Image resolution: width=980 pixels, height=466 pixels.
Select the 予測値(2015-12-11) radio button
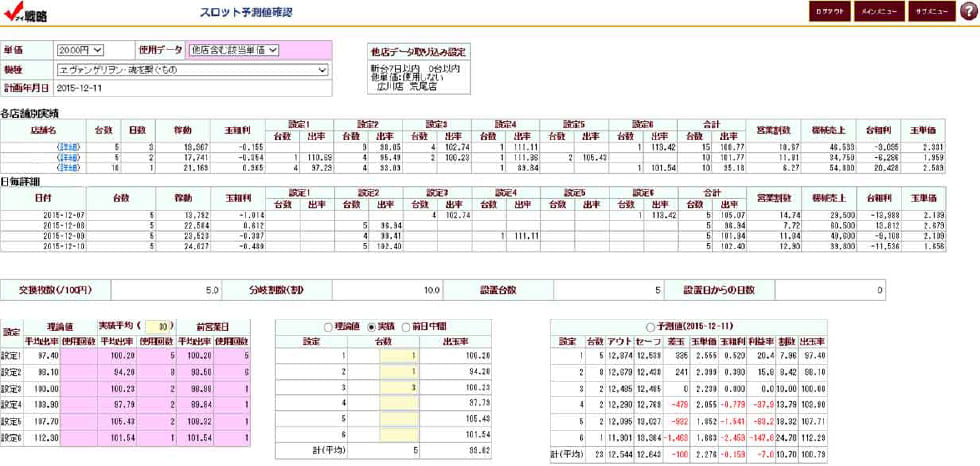tap(651, 326)
